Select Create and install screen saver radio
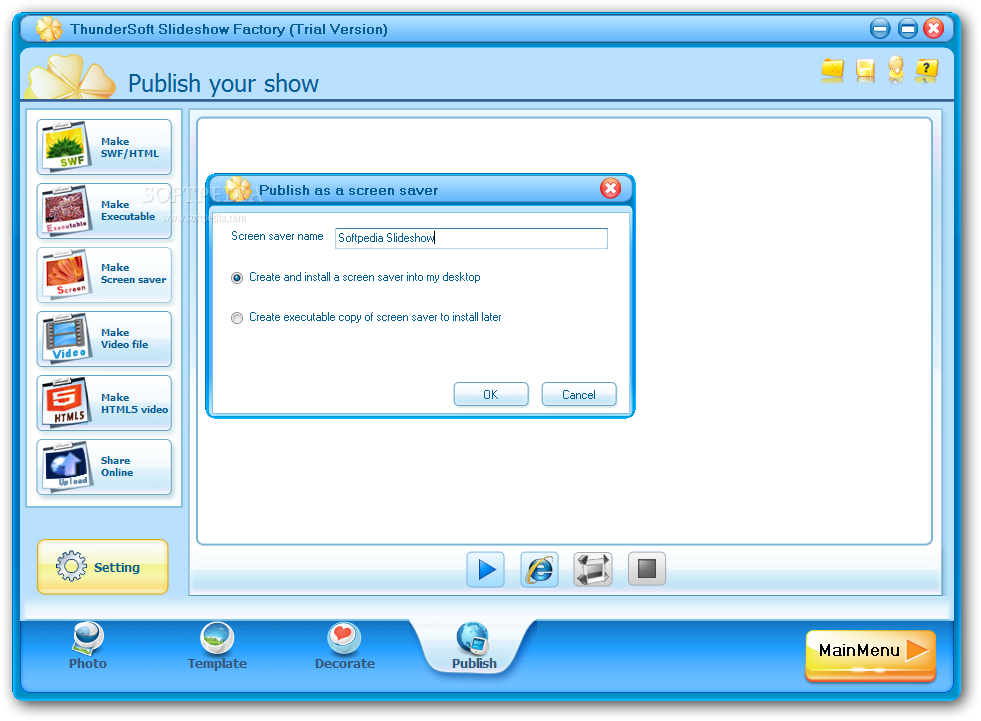981x721 pixels. pos(237,278)
